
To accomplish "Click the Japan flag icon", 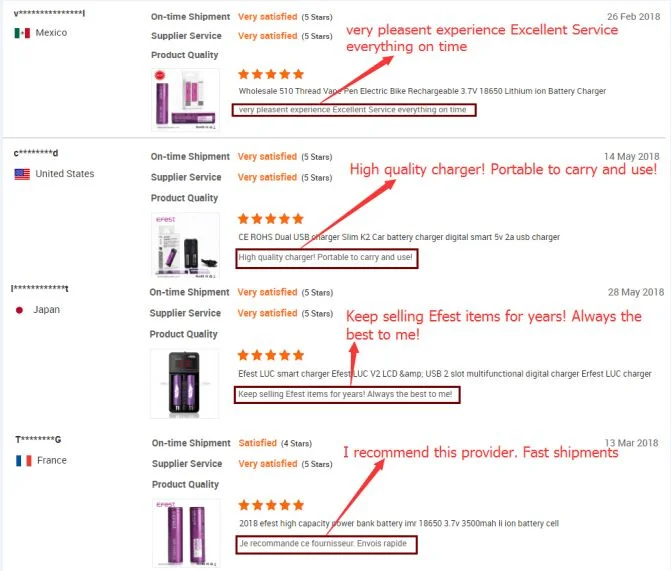I will 20,310.
